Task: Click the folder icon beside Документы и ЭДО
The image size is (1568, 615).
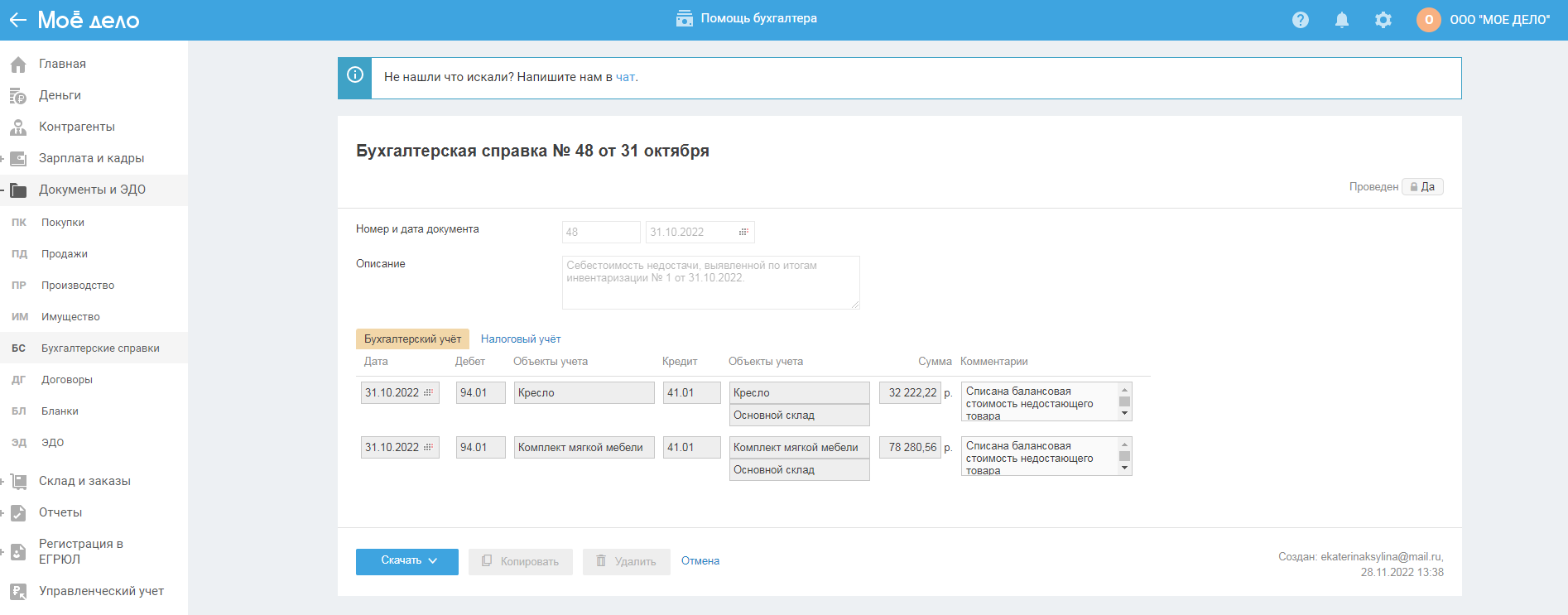Action: (18, 190)
